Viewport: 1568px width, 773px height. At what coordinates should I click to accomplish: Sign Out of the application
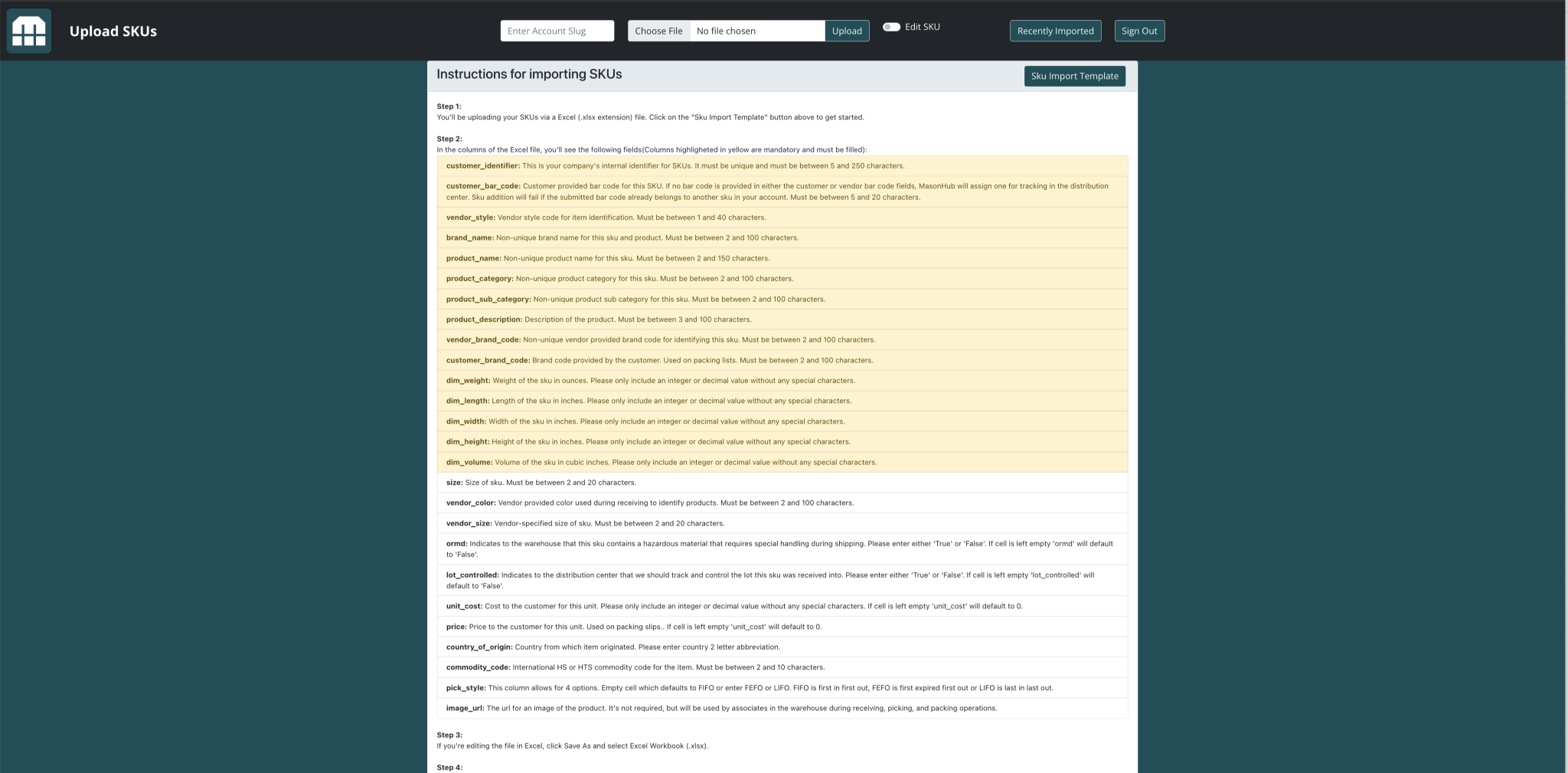[x=1139, y=31]
